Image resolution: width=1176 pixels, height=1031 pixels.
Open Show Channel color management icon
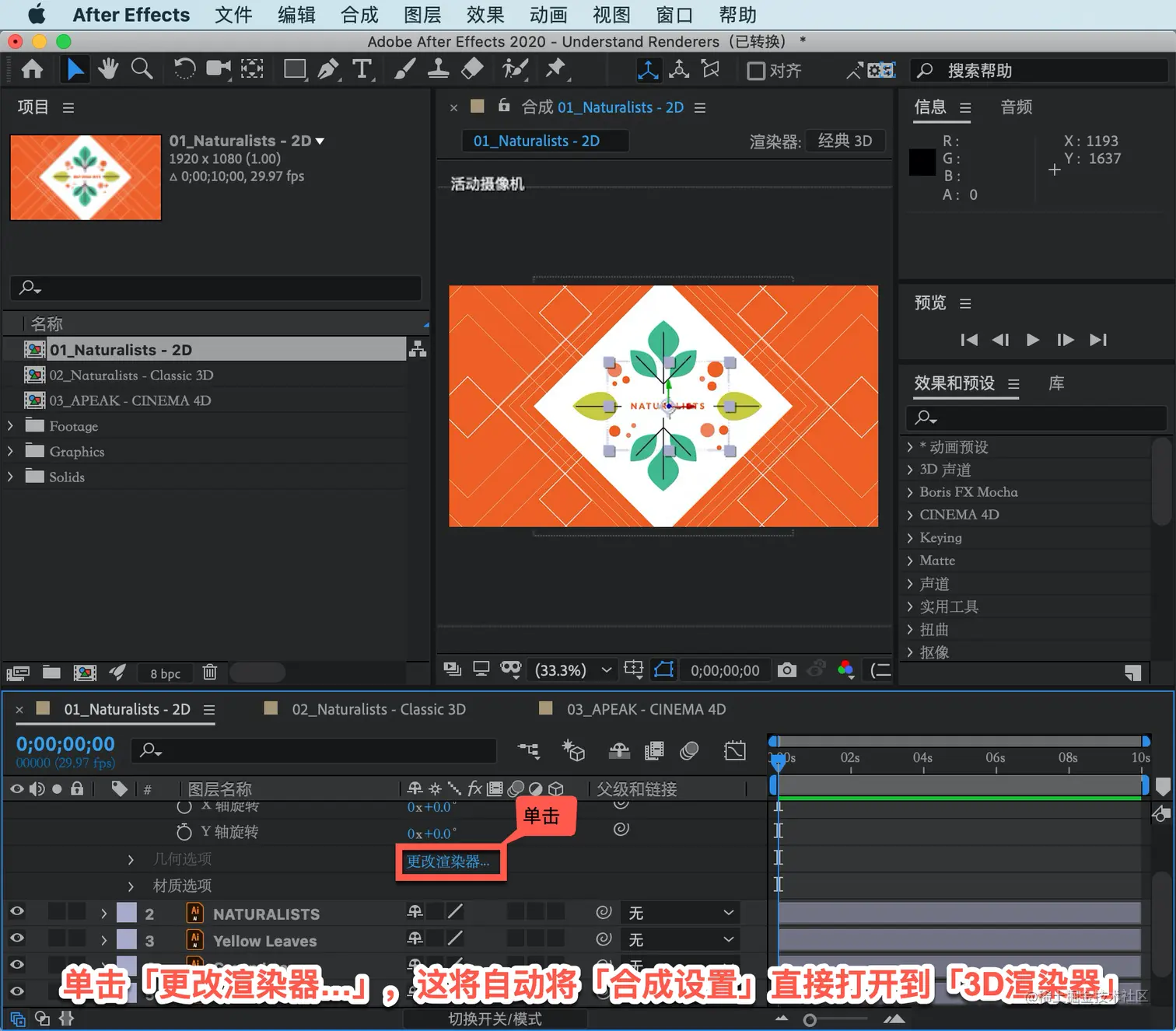click(x=846, y=670)
